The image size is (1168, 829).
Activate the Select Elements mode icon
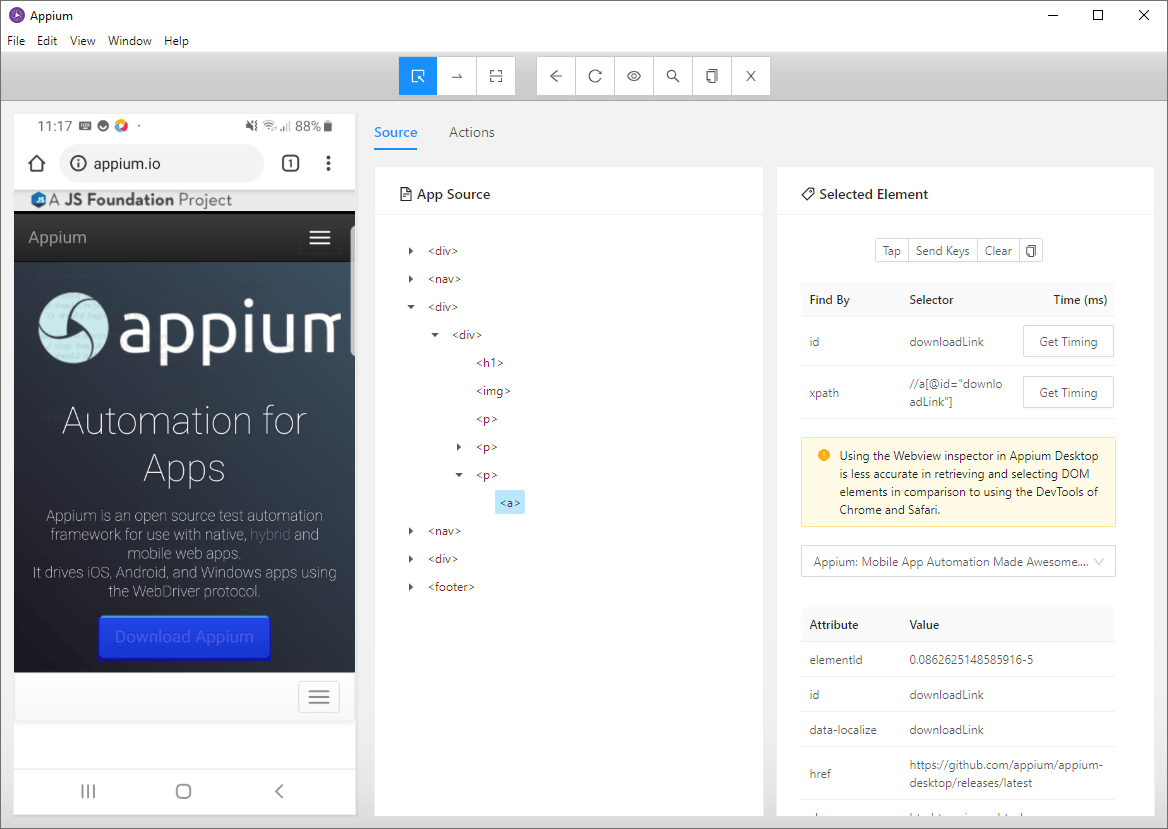tap(417, 76)
